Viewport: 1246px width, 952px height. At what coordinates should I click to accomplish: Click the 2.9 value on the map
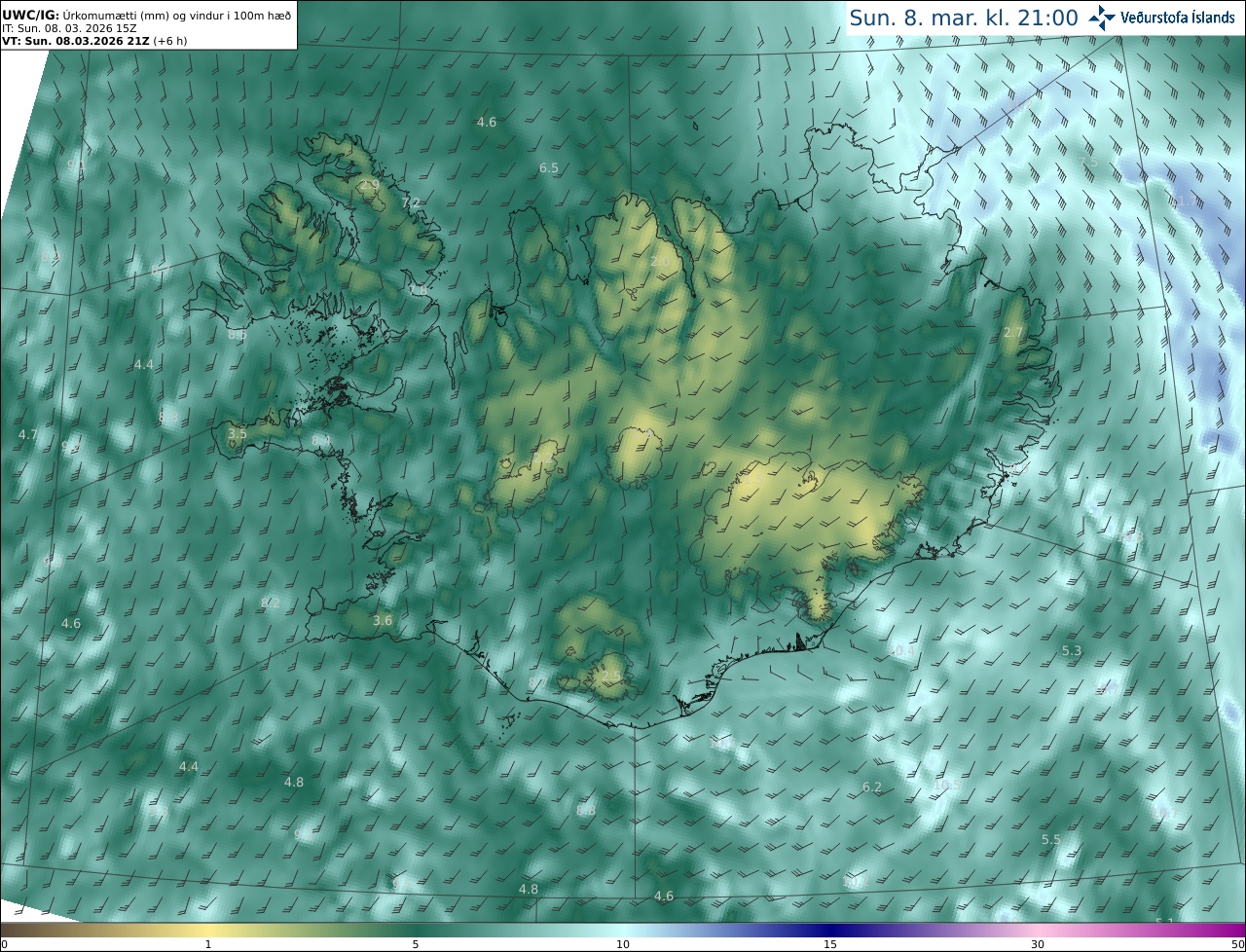point(370,184)
